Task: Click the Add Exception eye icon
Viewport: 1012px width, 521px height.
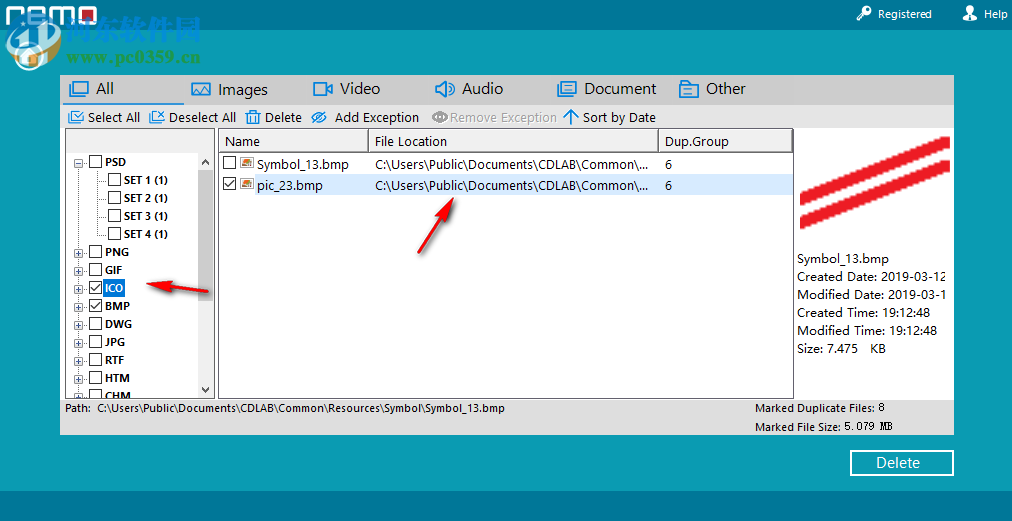Action: click(x=319, y=117)
